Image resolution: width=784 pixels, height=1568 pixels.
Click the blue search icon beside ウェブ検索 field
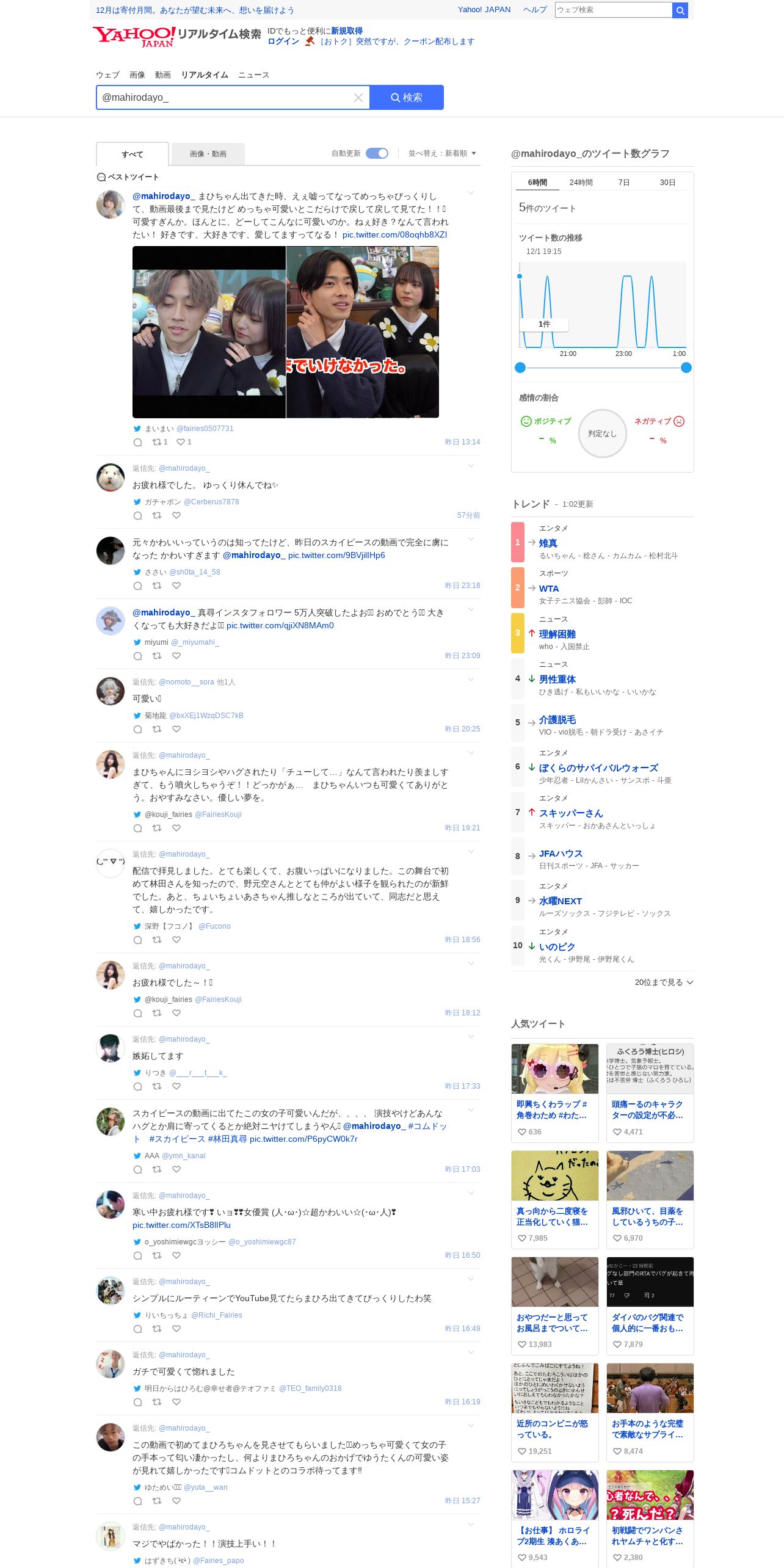[x=680, y=10]
